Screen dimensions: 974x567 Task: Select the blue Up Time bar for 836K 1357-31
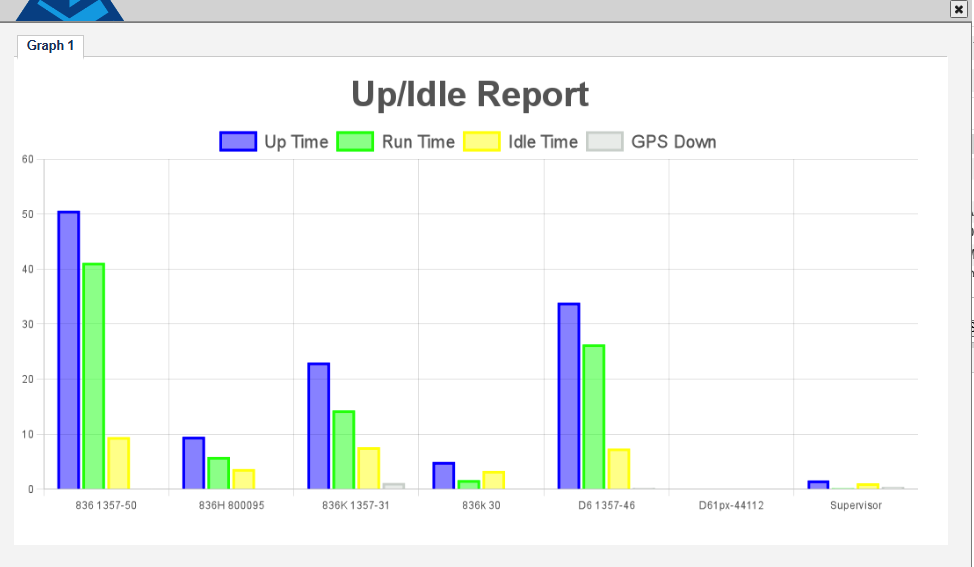pos(319,426)
